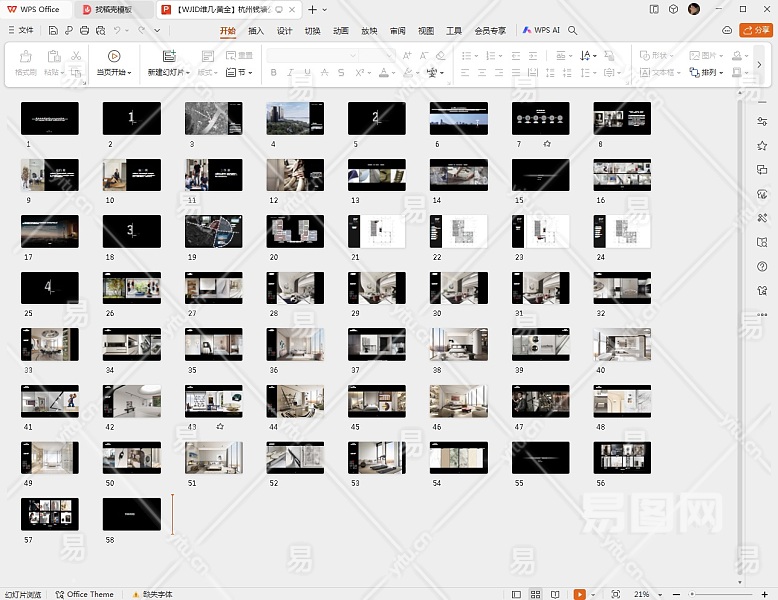Screen dimensions: 778x600
Task: Expand the zoom percentage dropdown at 21%
Action: (659, 594)
